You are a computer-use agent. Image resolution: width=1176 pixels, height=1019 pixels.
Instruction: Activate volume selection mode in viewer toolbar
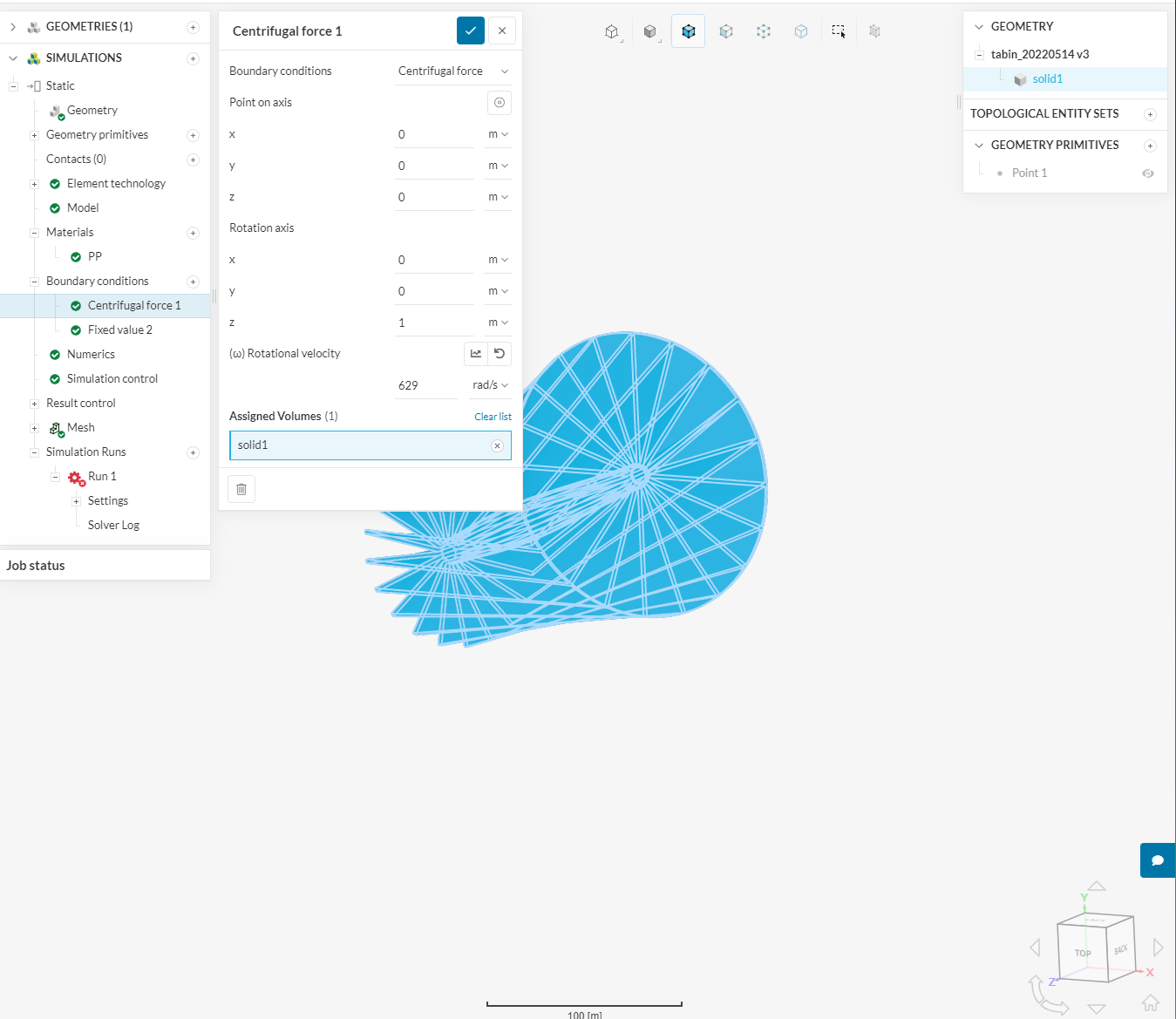[689, 31]
